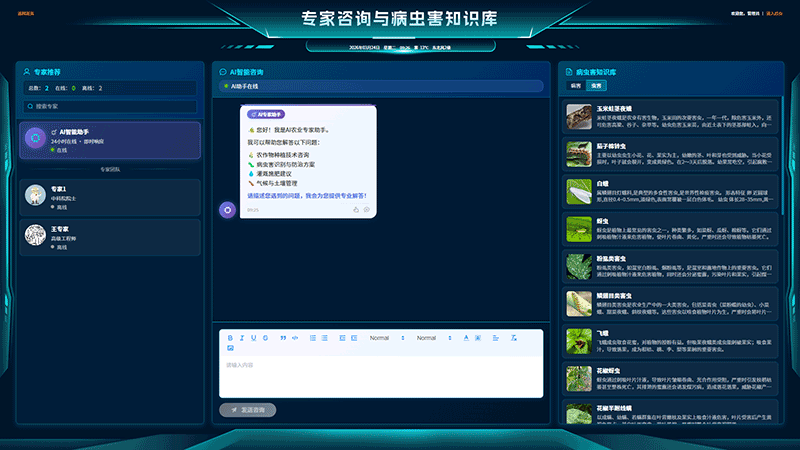Switch to the 病害 tab

pos(576,86)
